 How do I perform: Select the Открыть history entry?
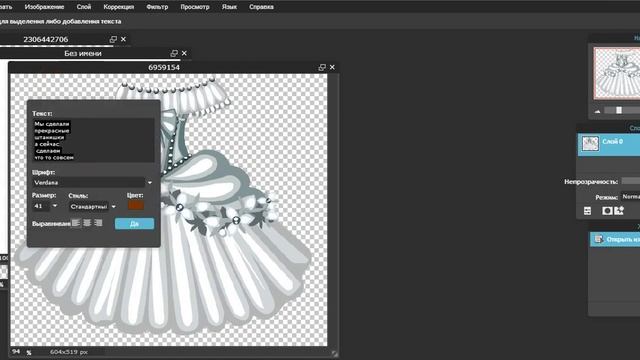[615, 239]
